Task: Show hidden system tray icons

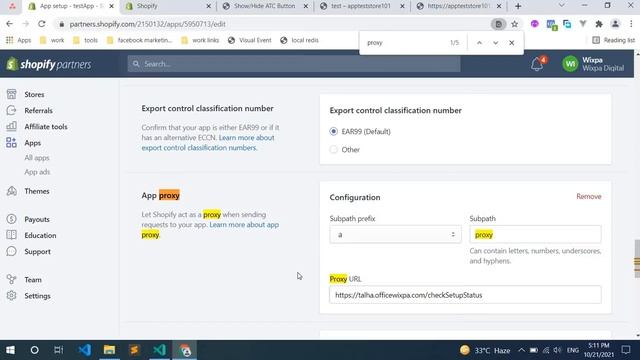Action: pos(521,350)
